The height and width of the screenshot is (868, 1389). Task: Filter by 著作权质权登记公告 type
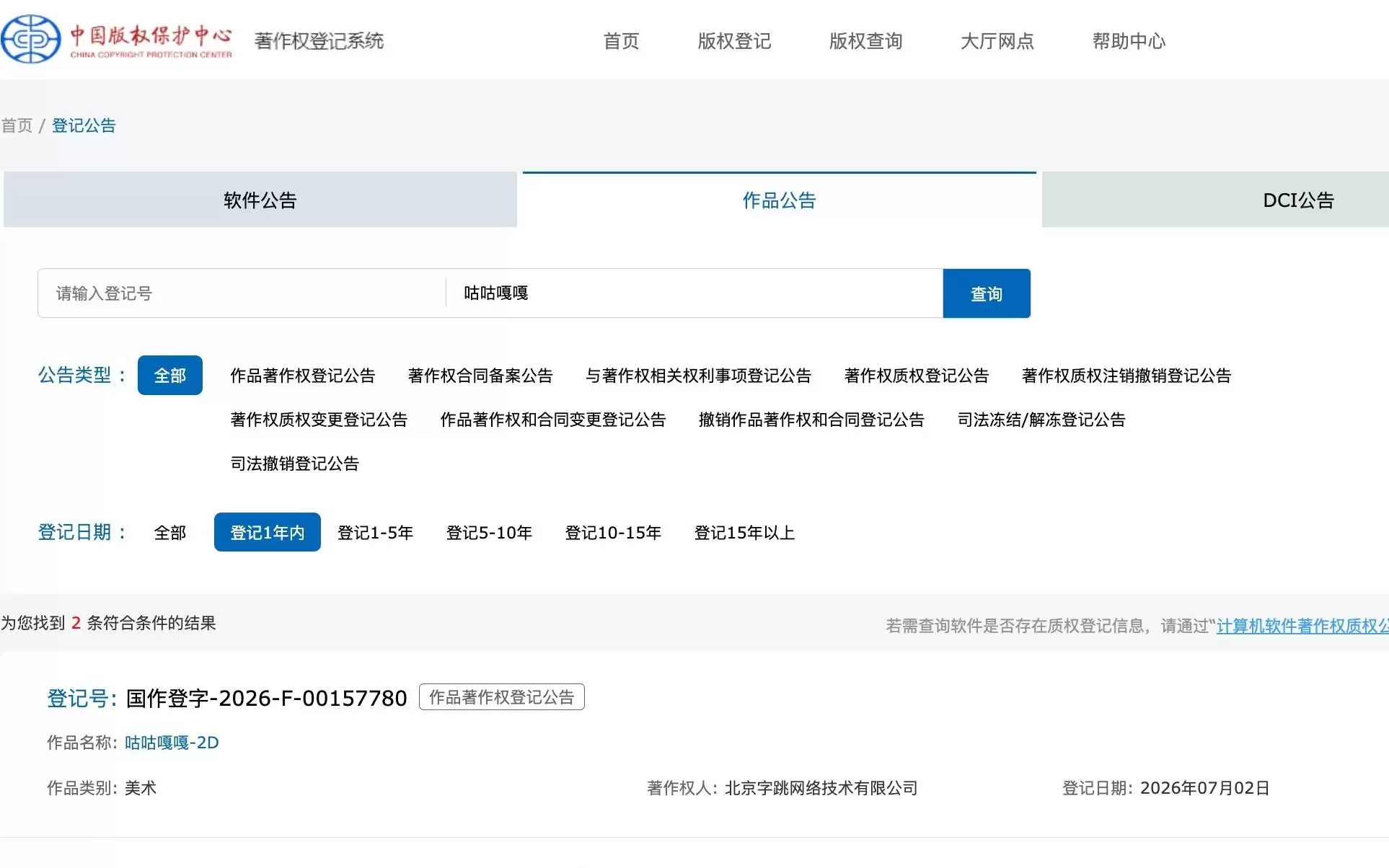917,376
